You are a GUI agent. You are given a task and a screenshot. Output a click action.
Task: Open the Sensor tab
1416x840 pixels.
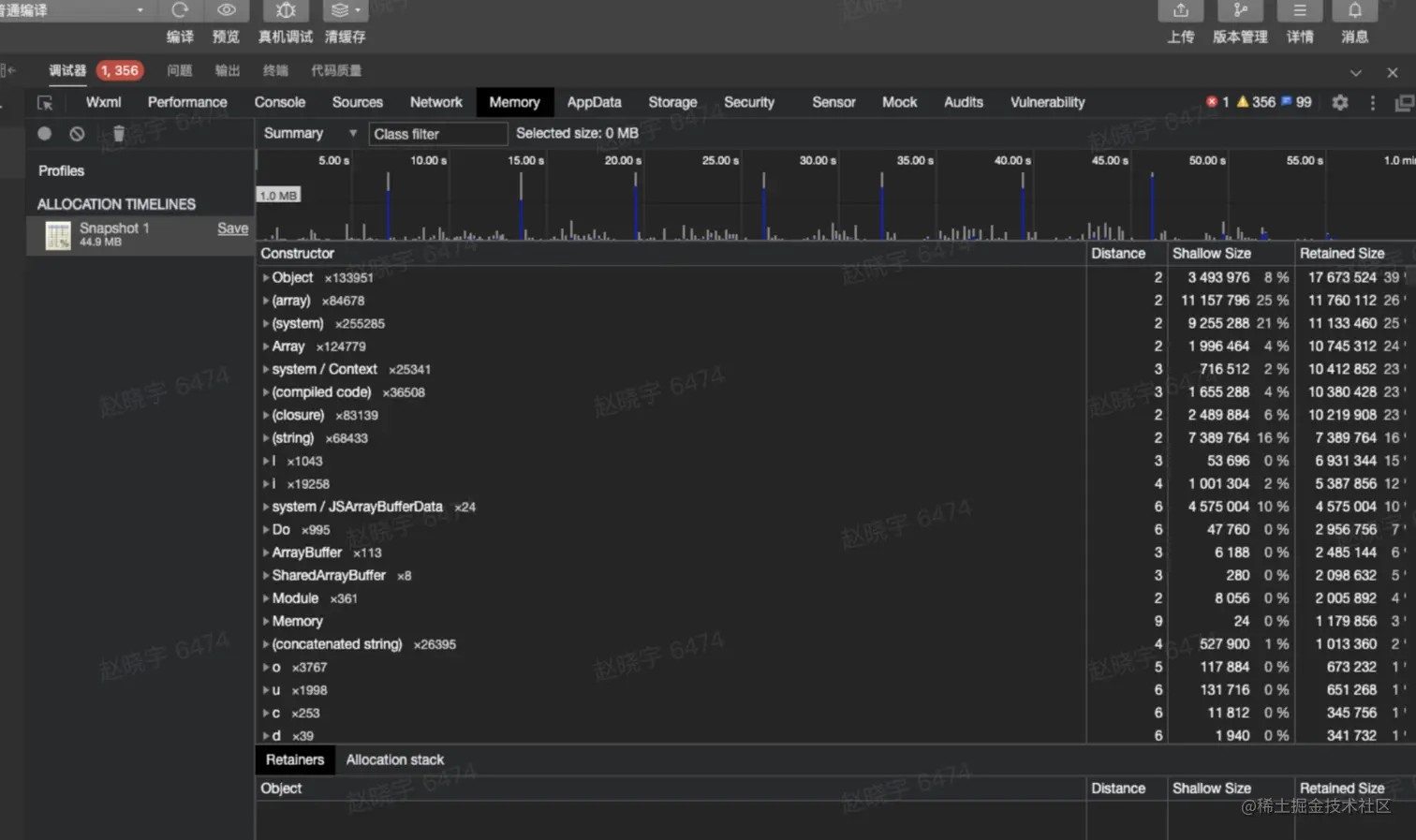(x=833, y=102)
